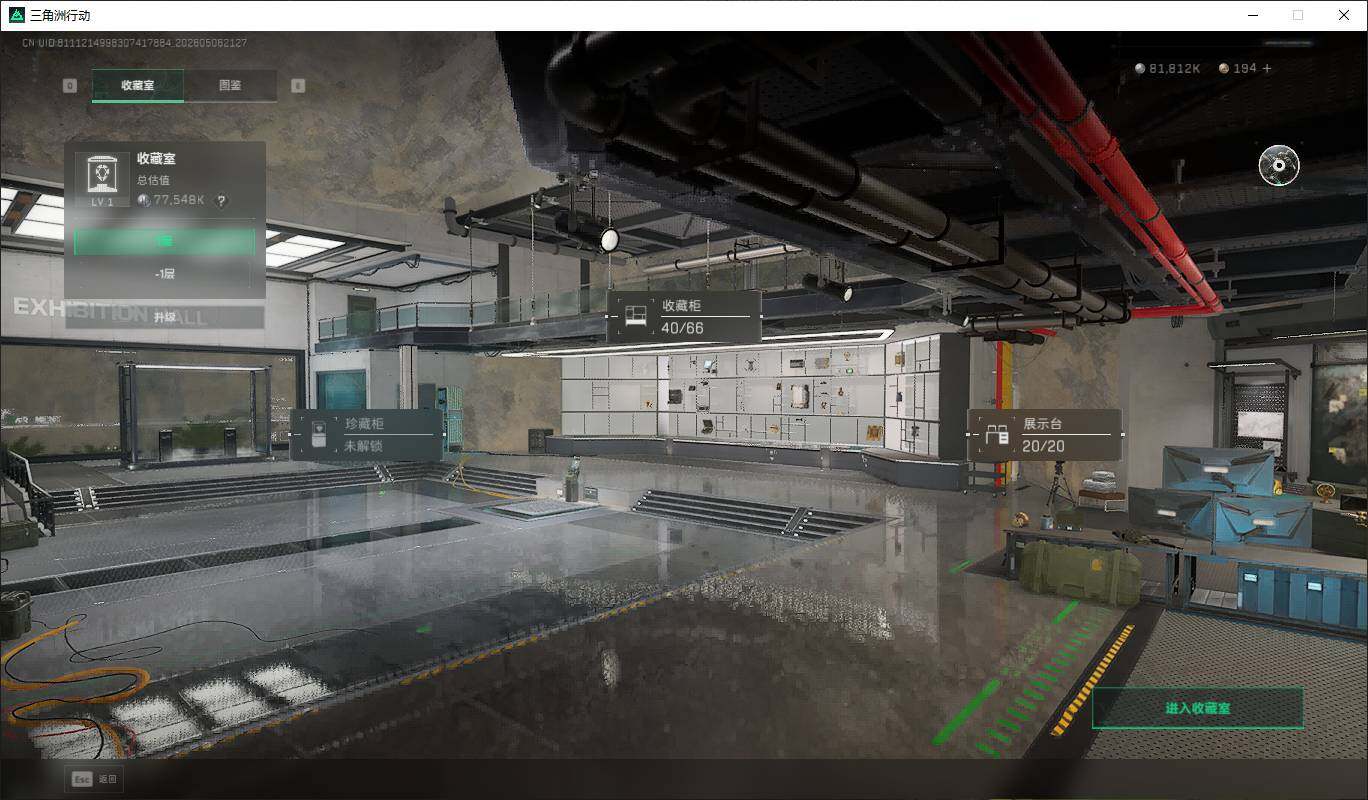The image size is (1368, 800).
Task: Add more currency with the plus sign
Action: [x=1267, y=68]
